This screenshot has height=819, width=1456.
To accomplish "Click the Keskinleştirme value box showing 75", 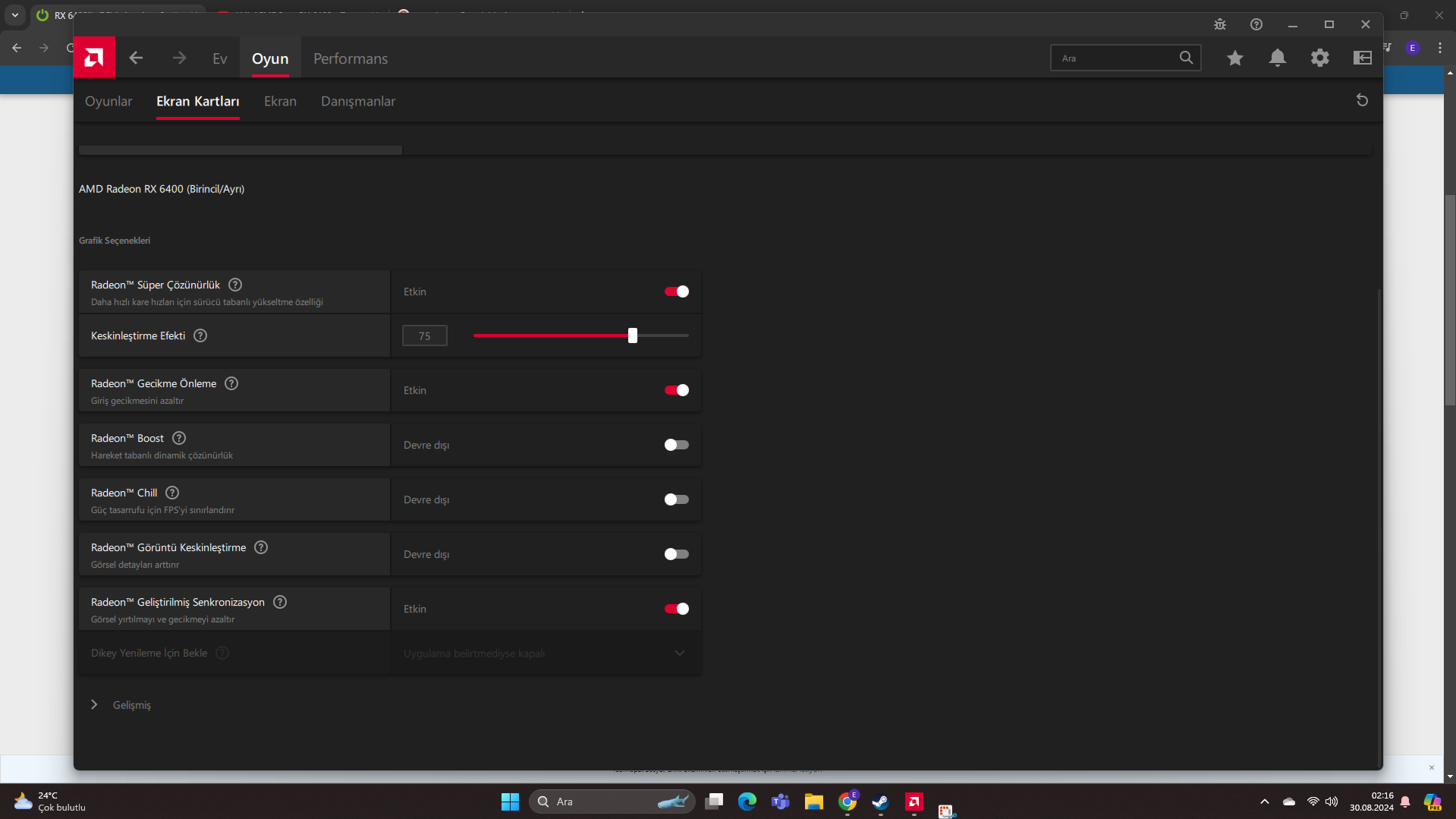I will (x=425, y=335).
